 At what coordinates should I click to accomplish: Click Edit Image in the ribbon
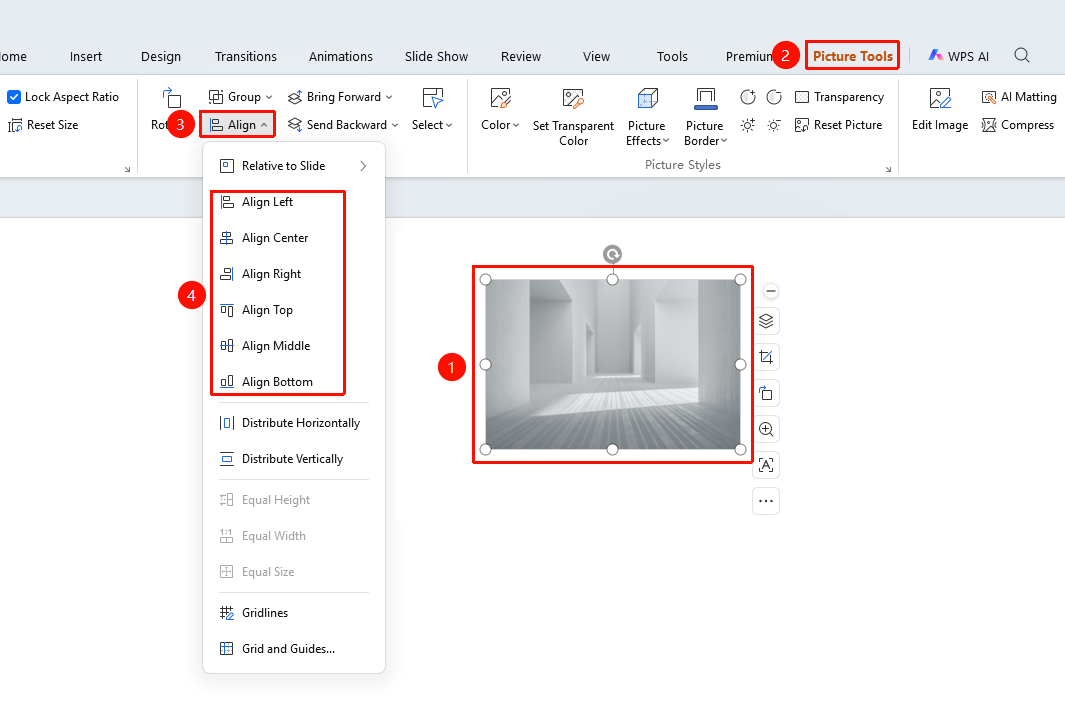pyautogui.click(x=940, y=109)
